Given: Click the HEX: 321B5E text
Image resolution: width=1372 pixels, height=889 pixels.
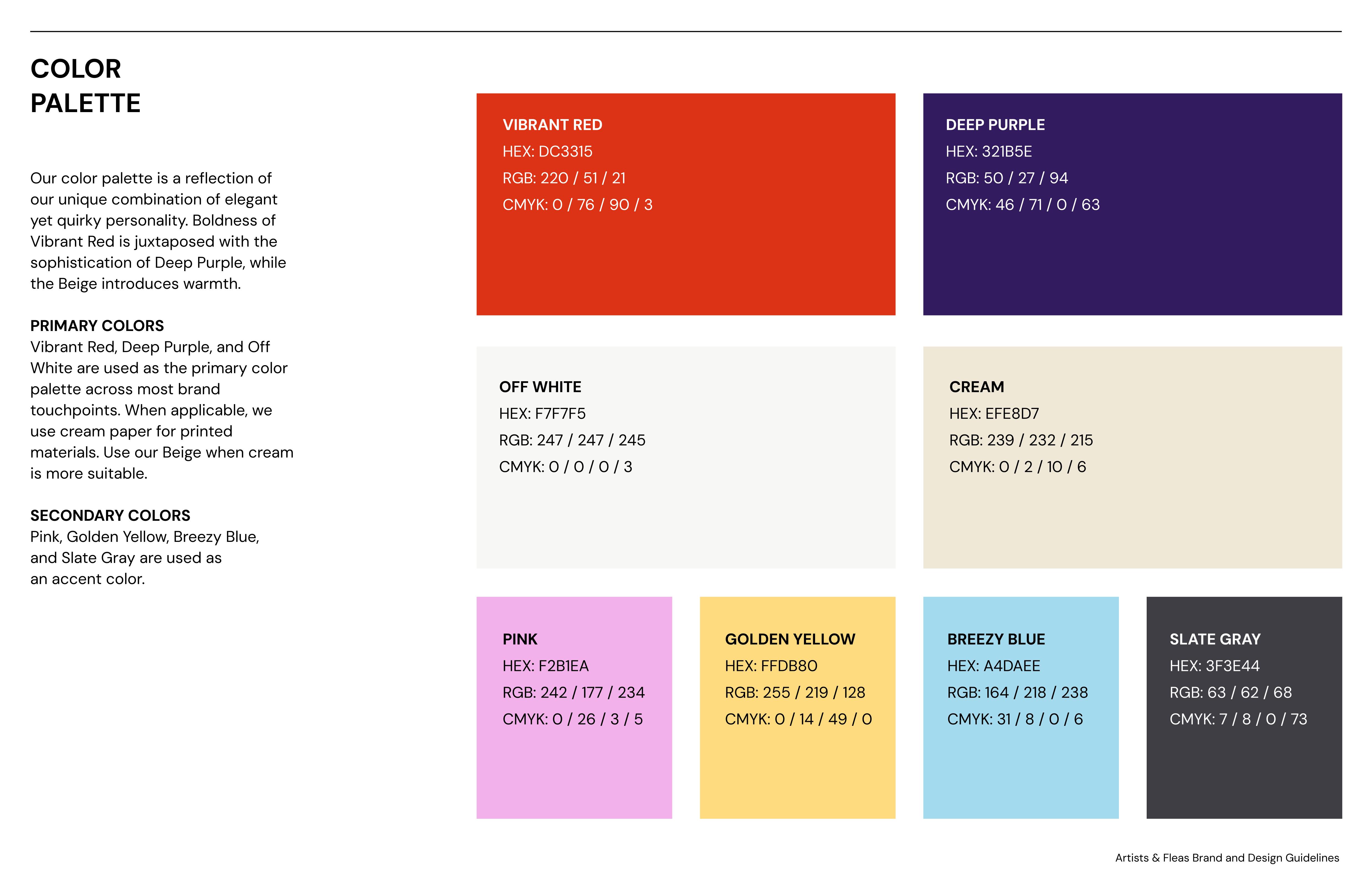Looking at the screenshot, I should click(989, 151).
